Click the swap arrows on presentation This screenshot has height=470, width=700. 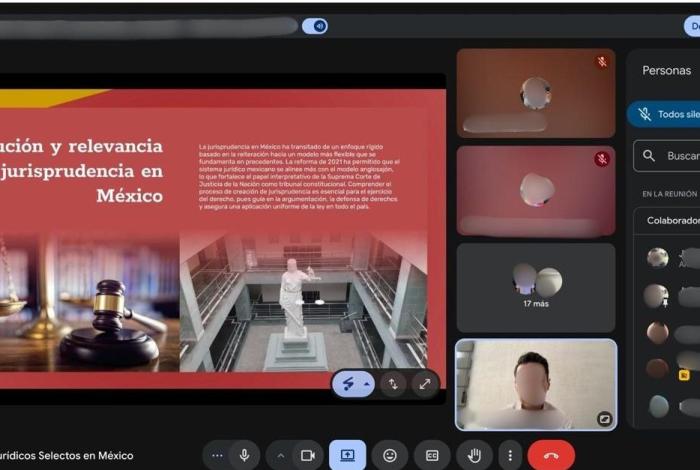pos(392,383)
